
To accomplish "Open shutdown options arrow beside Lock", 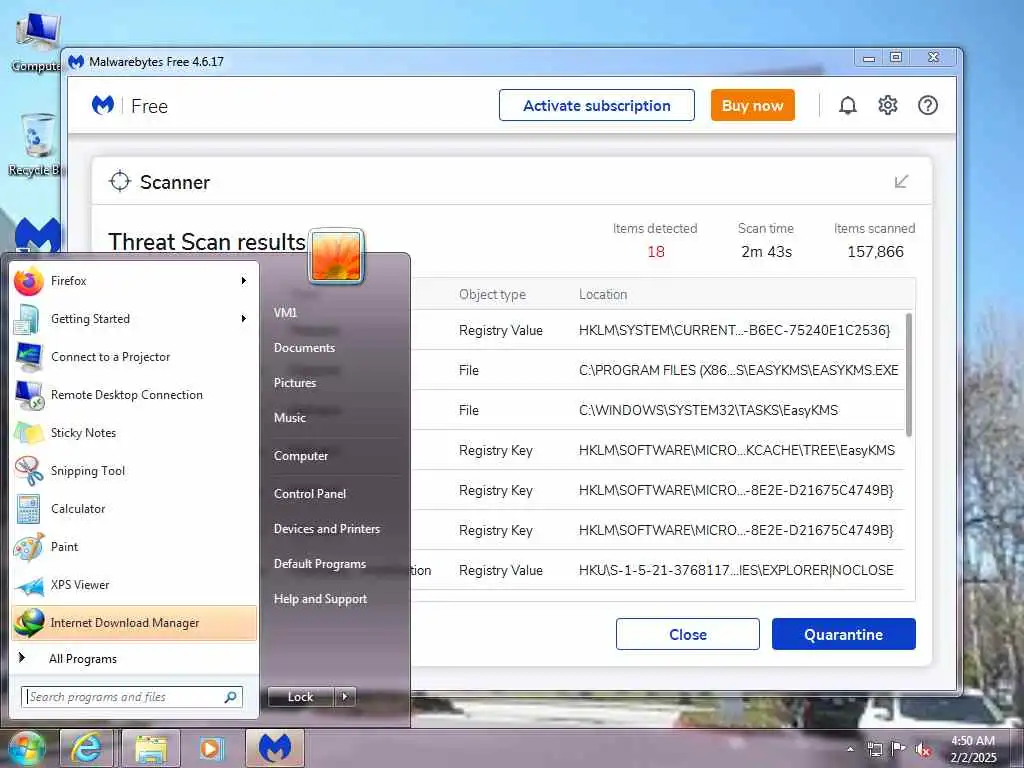I will [345, 697].
